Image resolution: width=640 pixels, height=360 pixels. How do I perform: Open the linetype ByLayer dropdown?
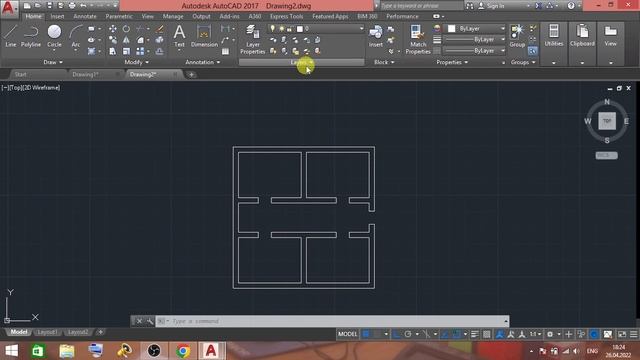click(x=475, y=51)
